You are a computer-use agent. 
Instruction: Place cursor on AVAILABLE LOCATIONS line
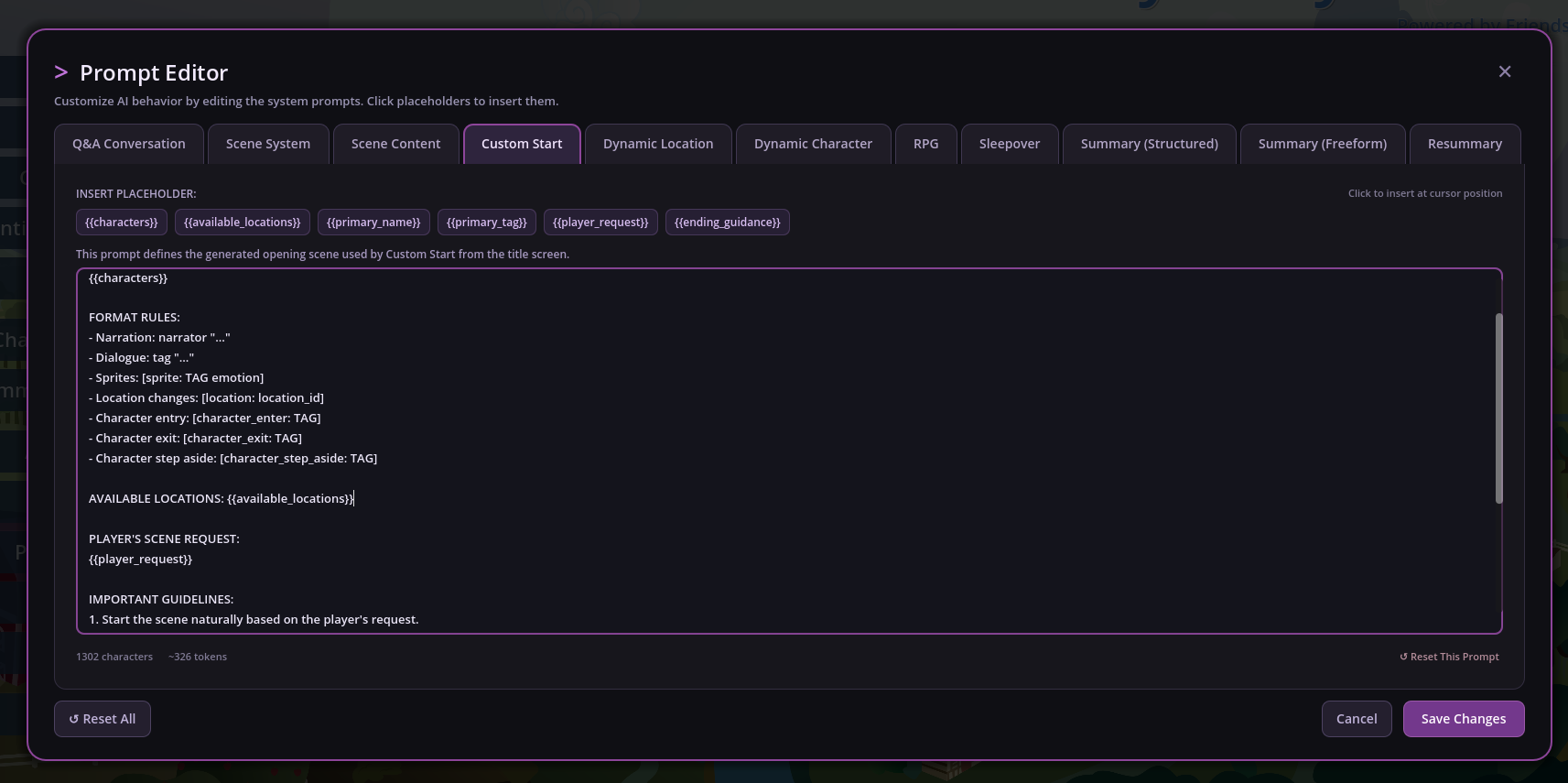(x=222, y=498)
